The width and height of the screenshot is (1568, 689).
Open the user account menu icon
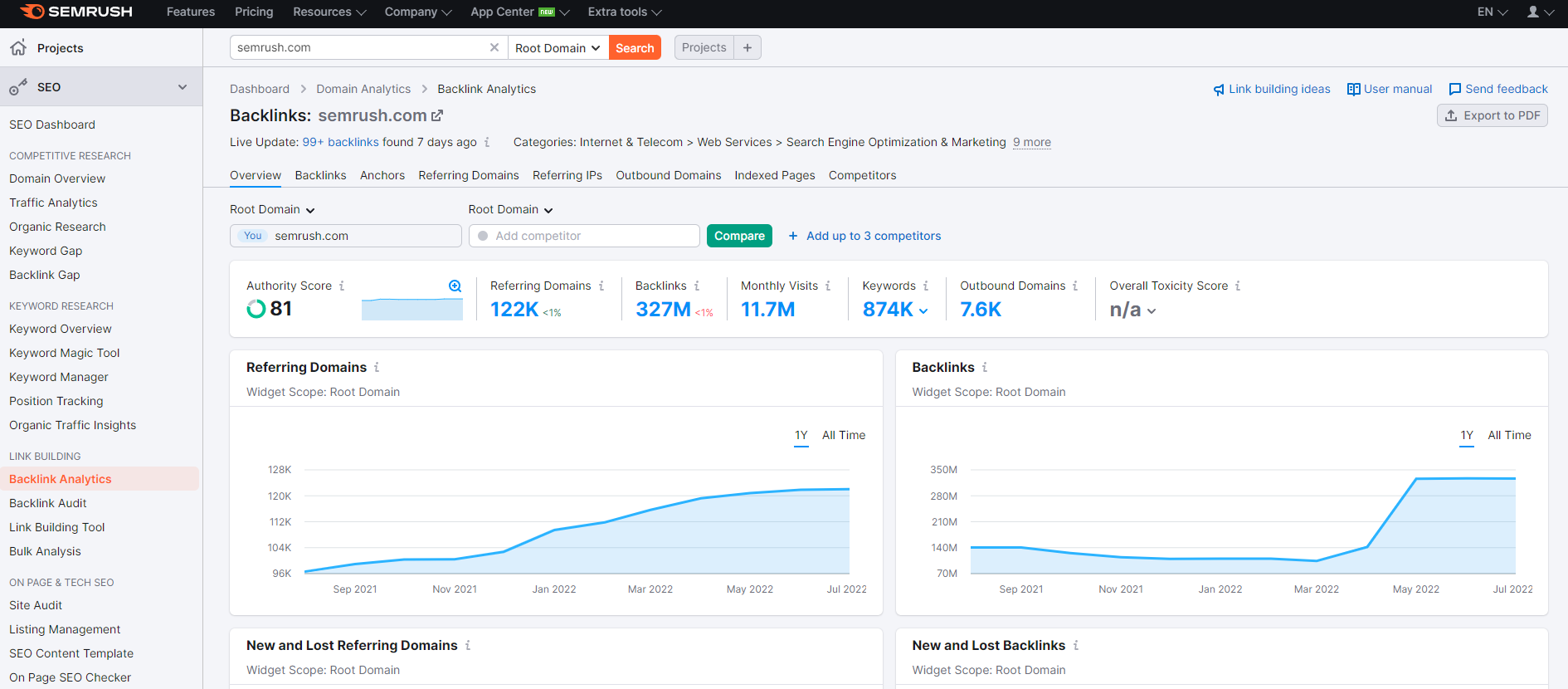click(x=1540, y=12)
